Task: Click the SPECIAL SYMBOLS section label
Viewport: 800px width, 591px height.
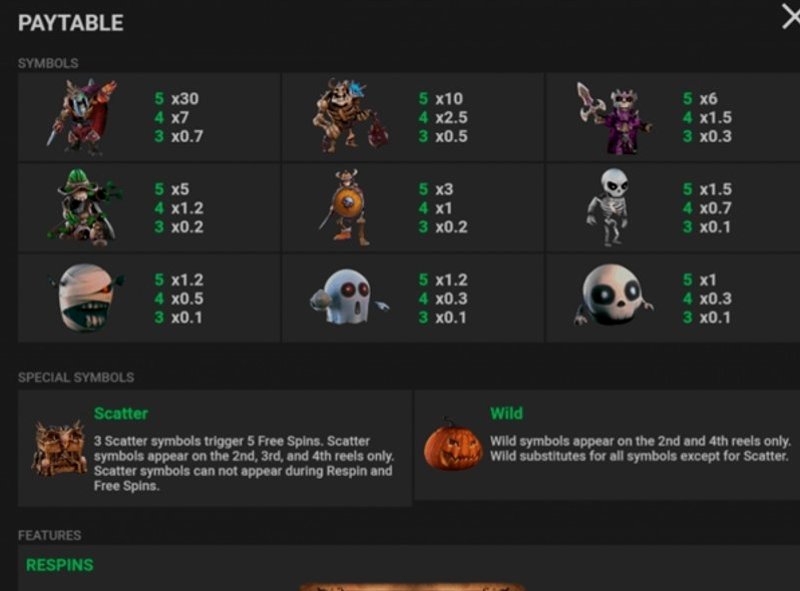Action: pyautogui.click(x=76, y=378)
